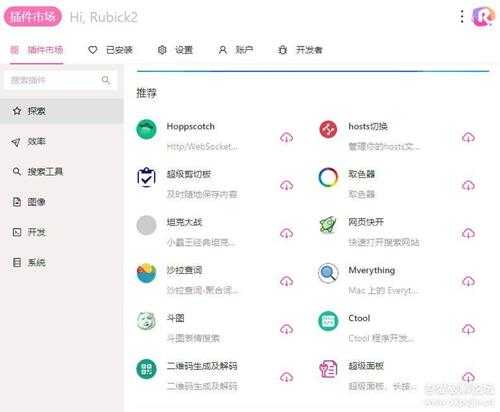500x412 pixels.
Task: Click the Http/WebSocket description text
Action: tap(202, 147)
